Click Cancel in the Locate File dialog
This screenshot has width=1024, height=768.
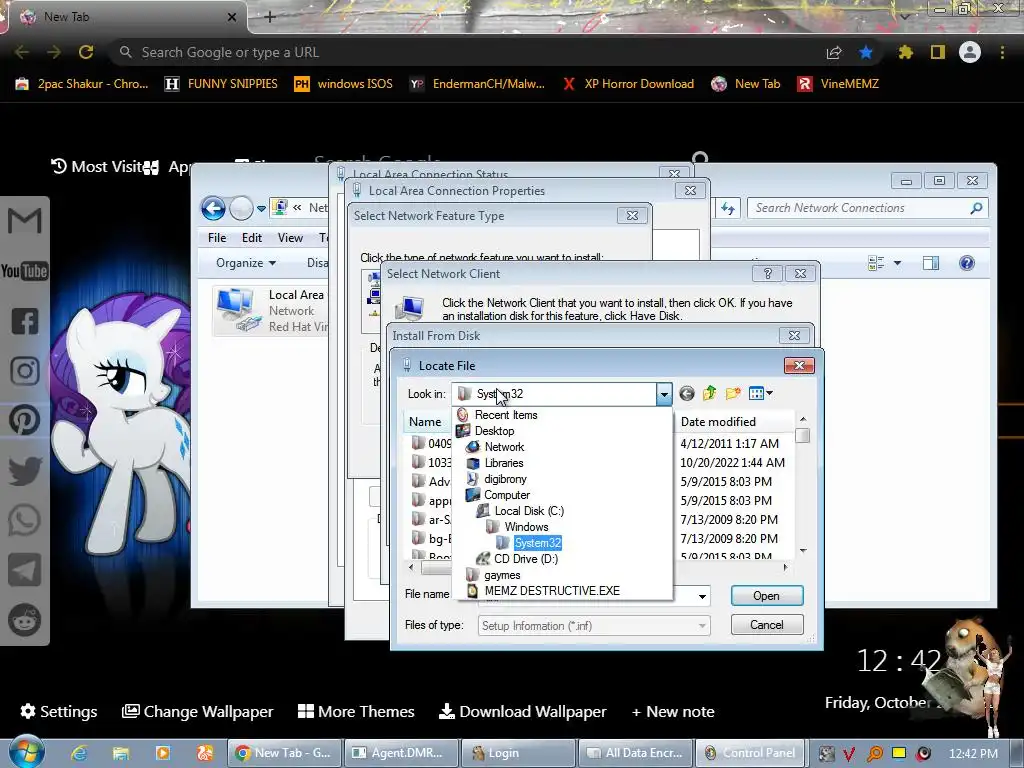click(x=767, y=625)
